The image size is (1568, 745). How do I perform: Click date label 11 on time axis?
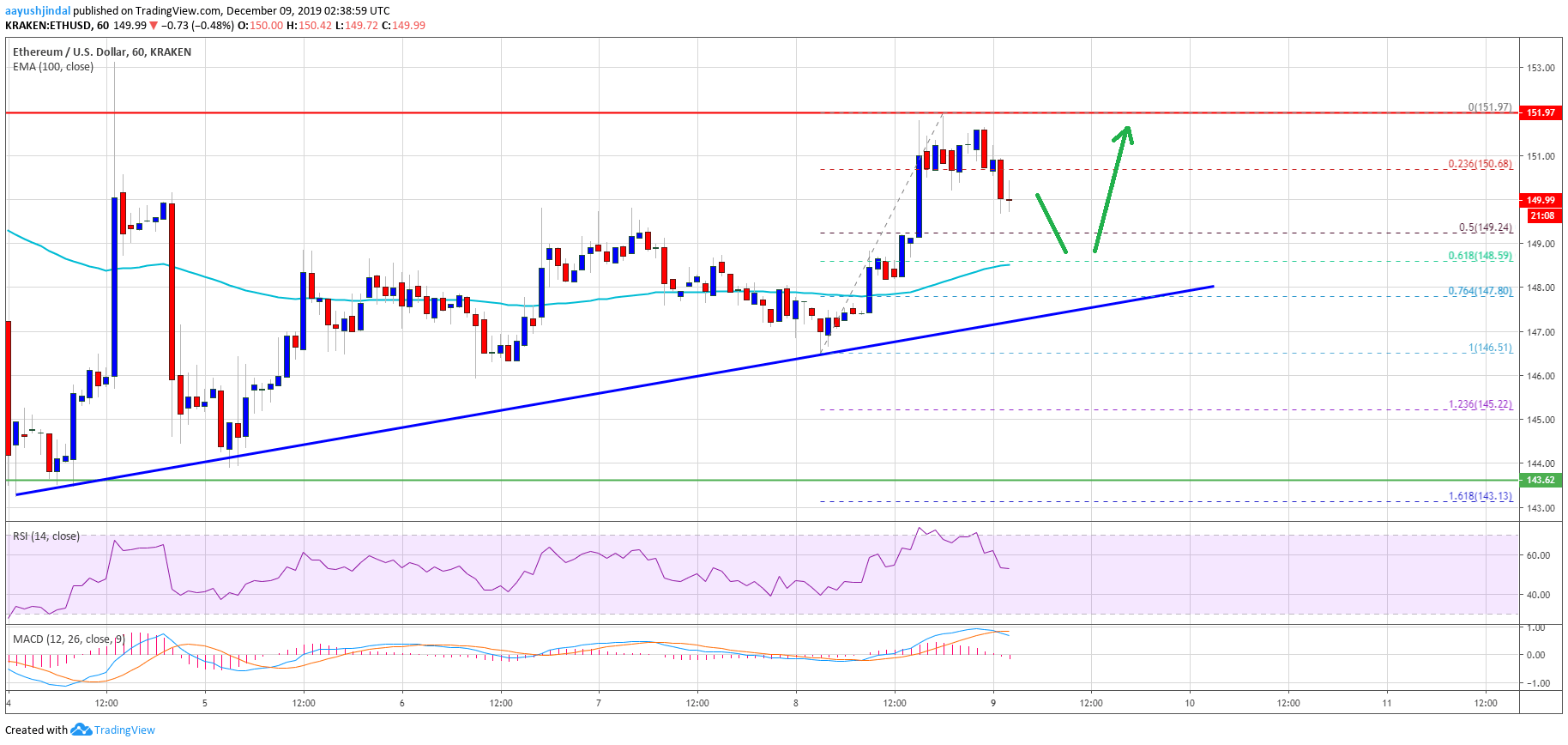[x=1387, y=703]
